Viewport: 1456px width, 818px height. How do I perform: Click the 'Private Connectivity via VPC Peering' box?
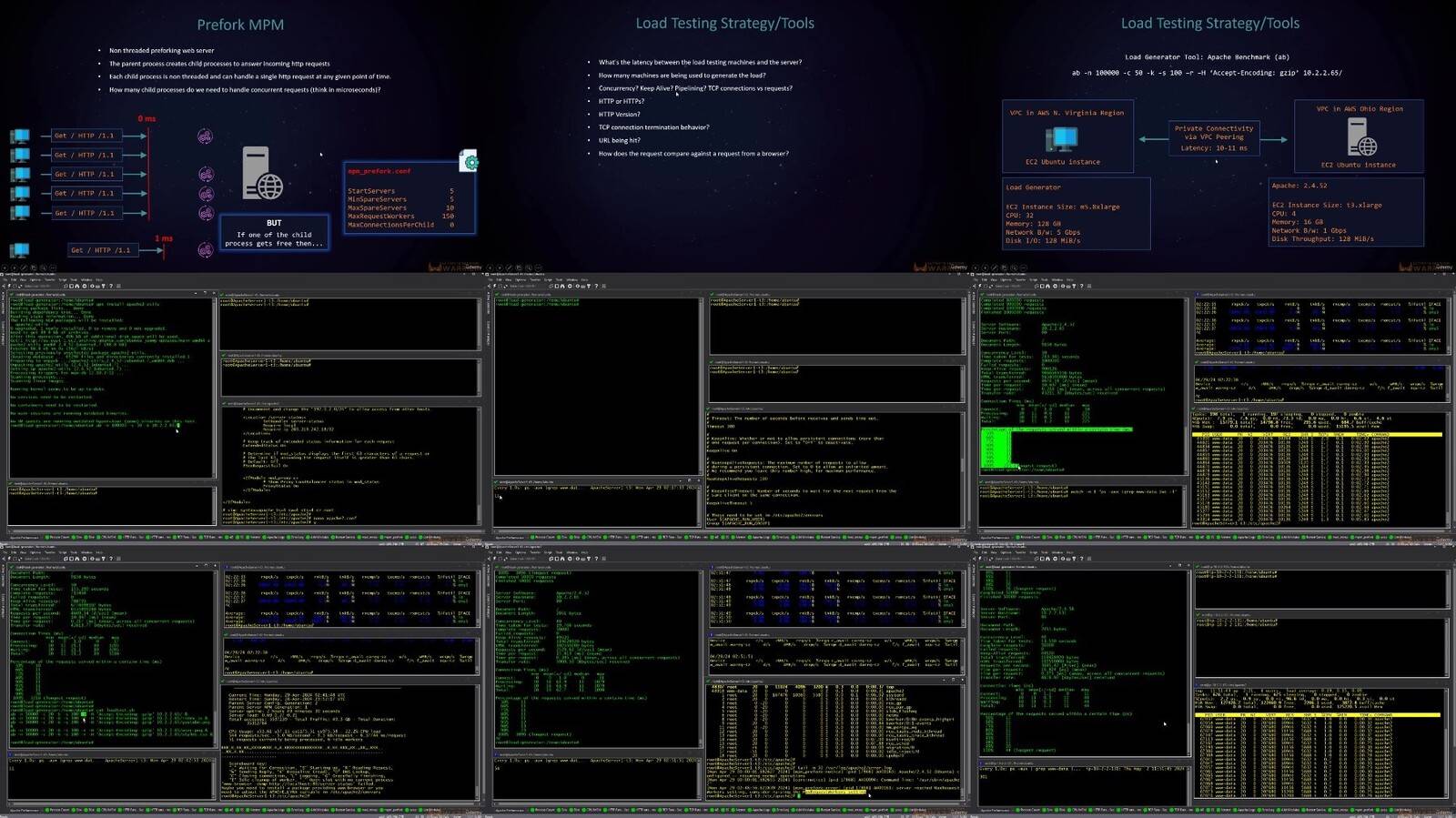[1214, 138]
